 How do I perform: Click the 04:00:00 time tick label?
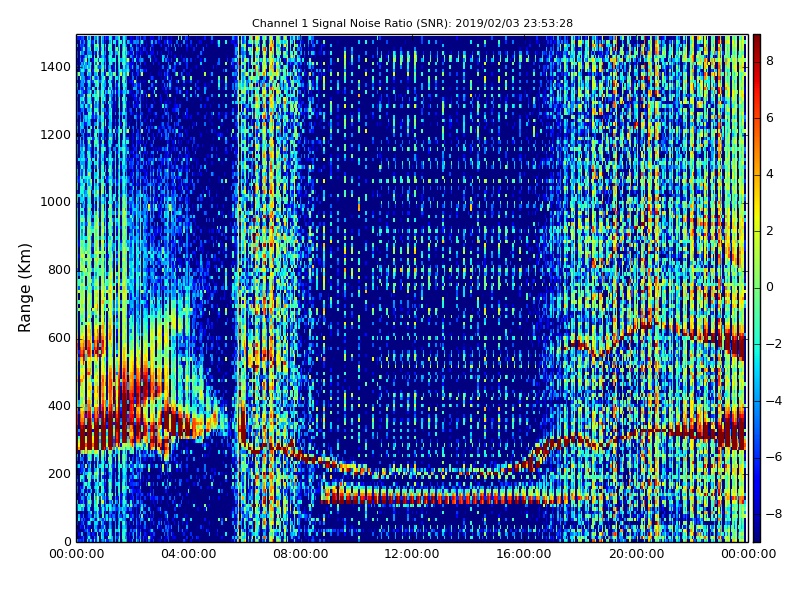189,554
